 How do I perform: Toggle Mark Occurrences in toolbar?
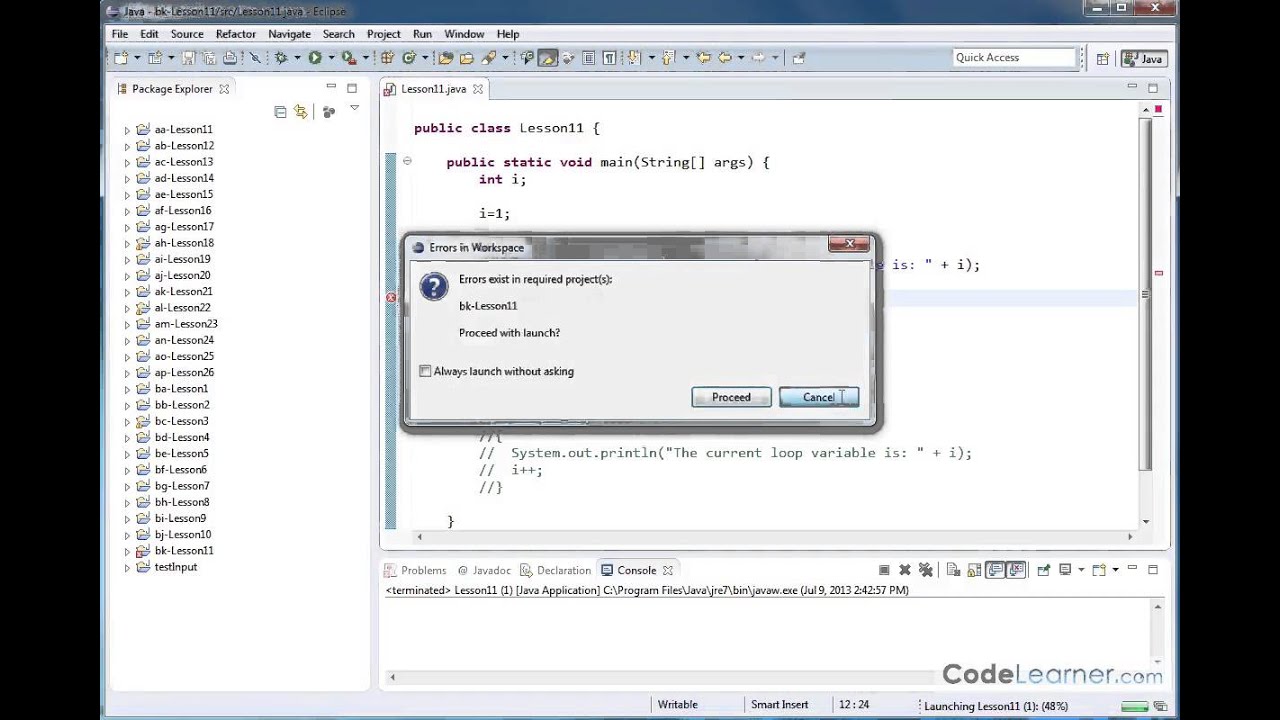coord(547,58)
